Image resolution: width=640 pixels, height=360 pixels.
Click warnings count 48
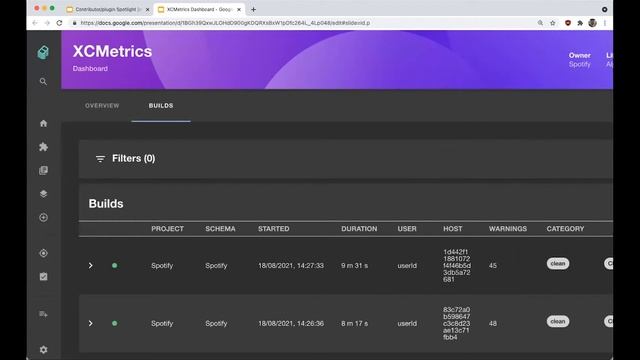pyautogui.click(x=493, y=323)
